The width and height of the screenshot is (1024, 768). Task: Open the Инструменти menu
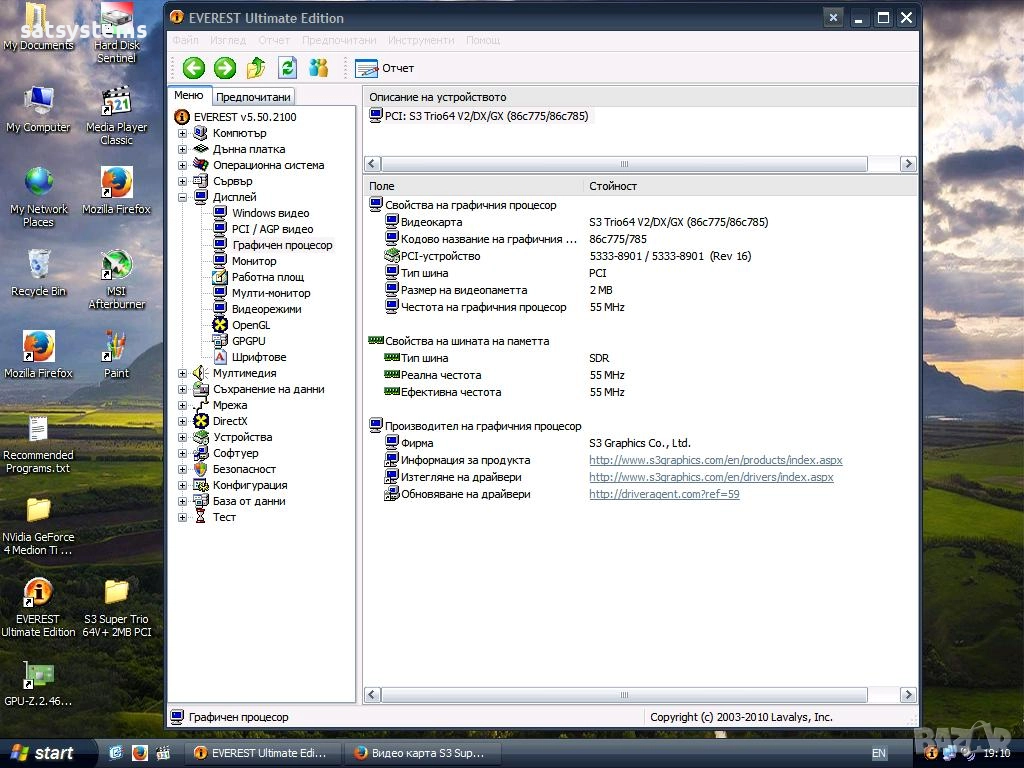[x=421, y=40]
